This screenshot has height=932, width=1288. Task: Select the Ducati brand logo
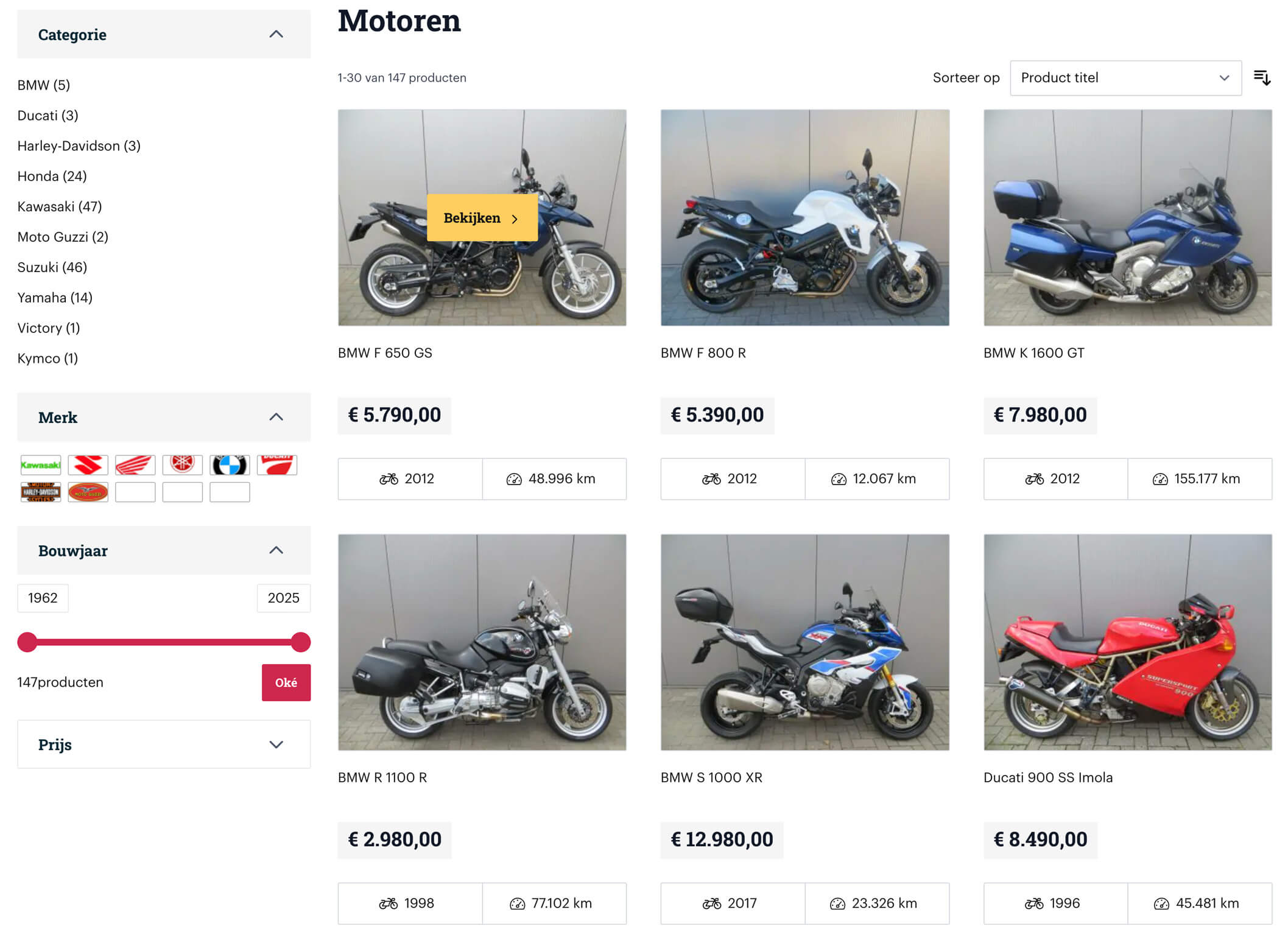pyautogui.click(x=277, y=465)
